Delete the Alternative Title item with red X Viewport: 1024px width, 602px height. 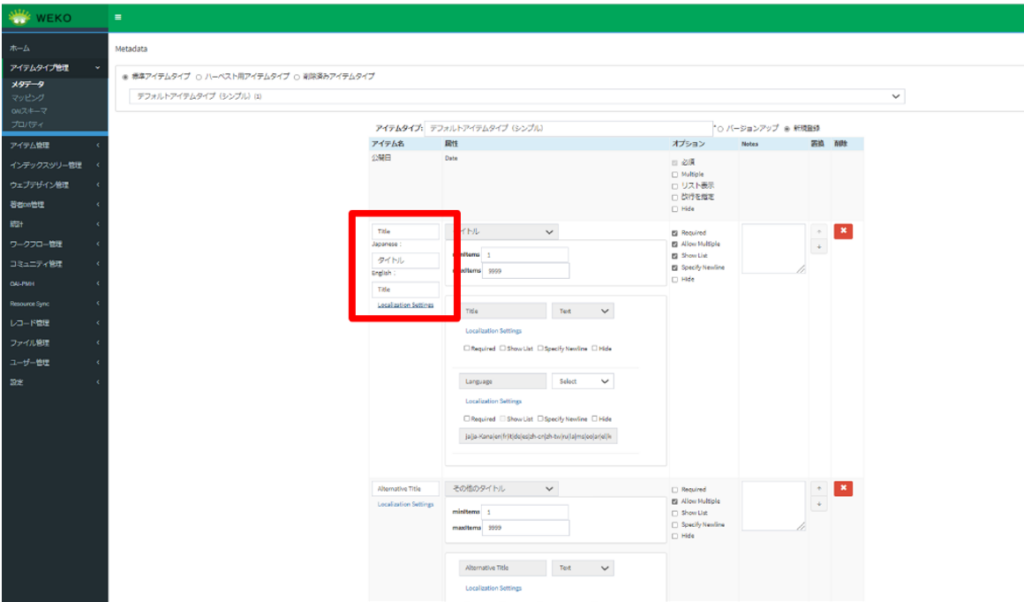843,488
